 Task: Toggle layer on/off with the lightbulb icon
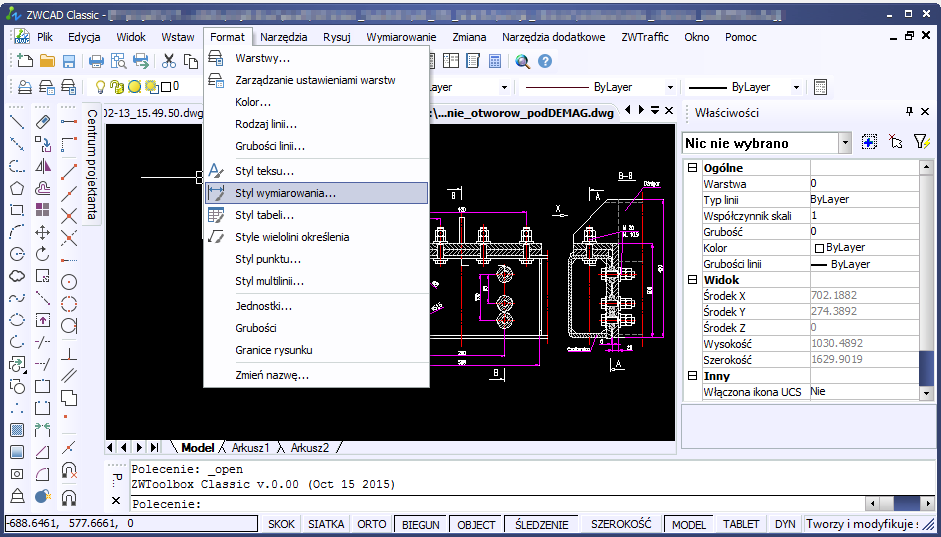100,87
